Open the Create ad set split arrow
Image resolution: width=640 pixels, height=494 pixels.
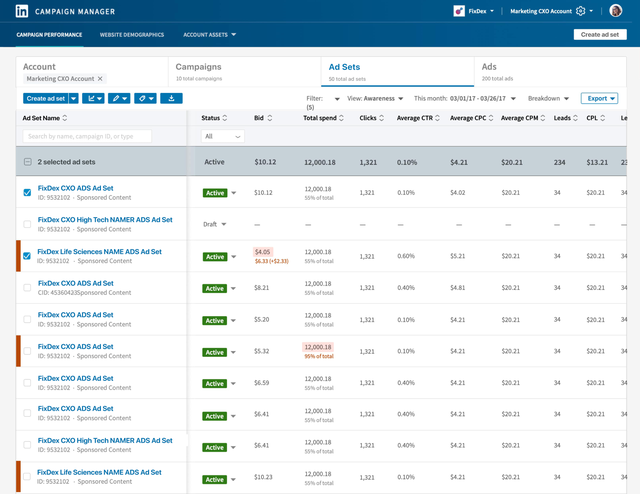point(73,98)
